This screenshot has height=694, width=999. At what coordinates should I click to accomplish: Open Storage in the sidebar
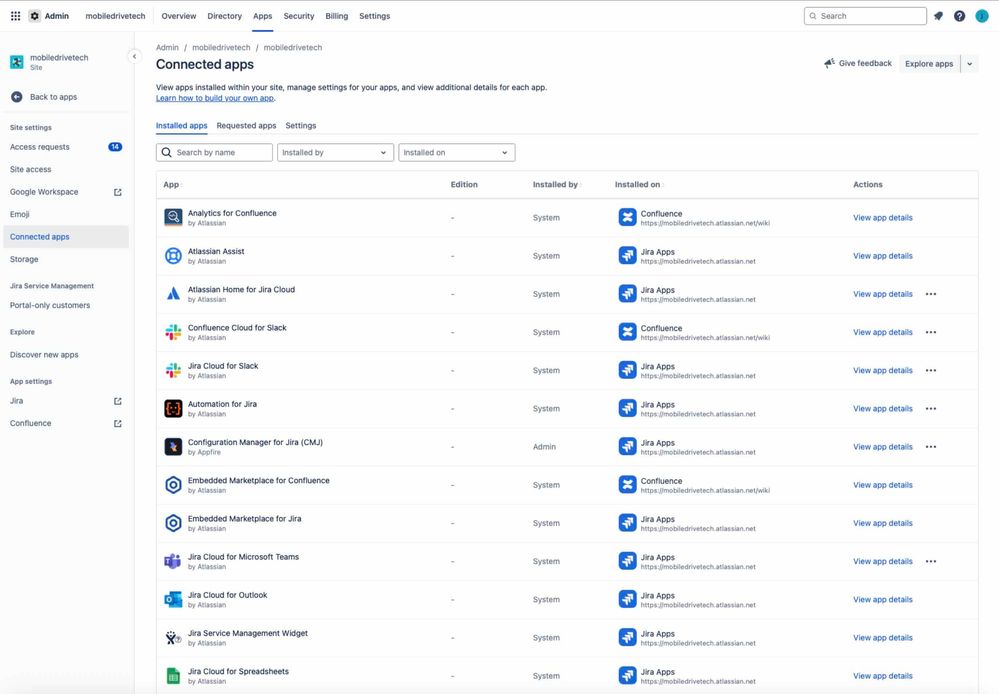pos(66,259)
